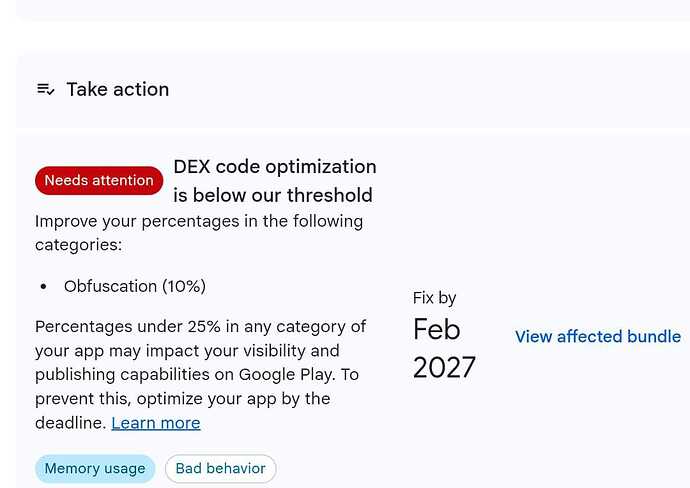The width and height of the screenshot is (690, 488).
Task: Click the Fix by label
Action: pos(434,298)
